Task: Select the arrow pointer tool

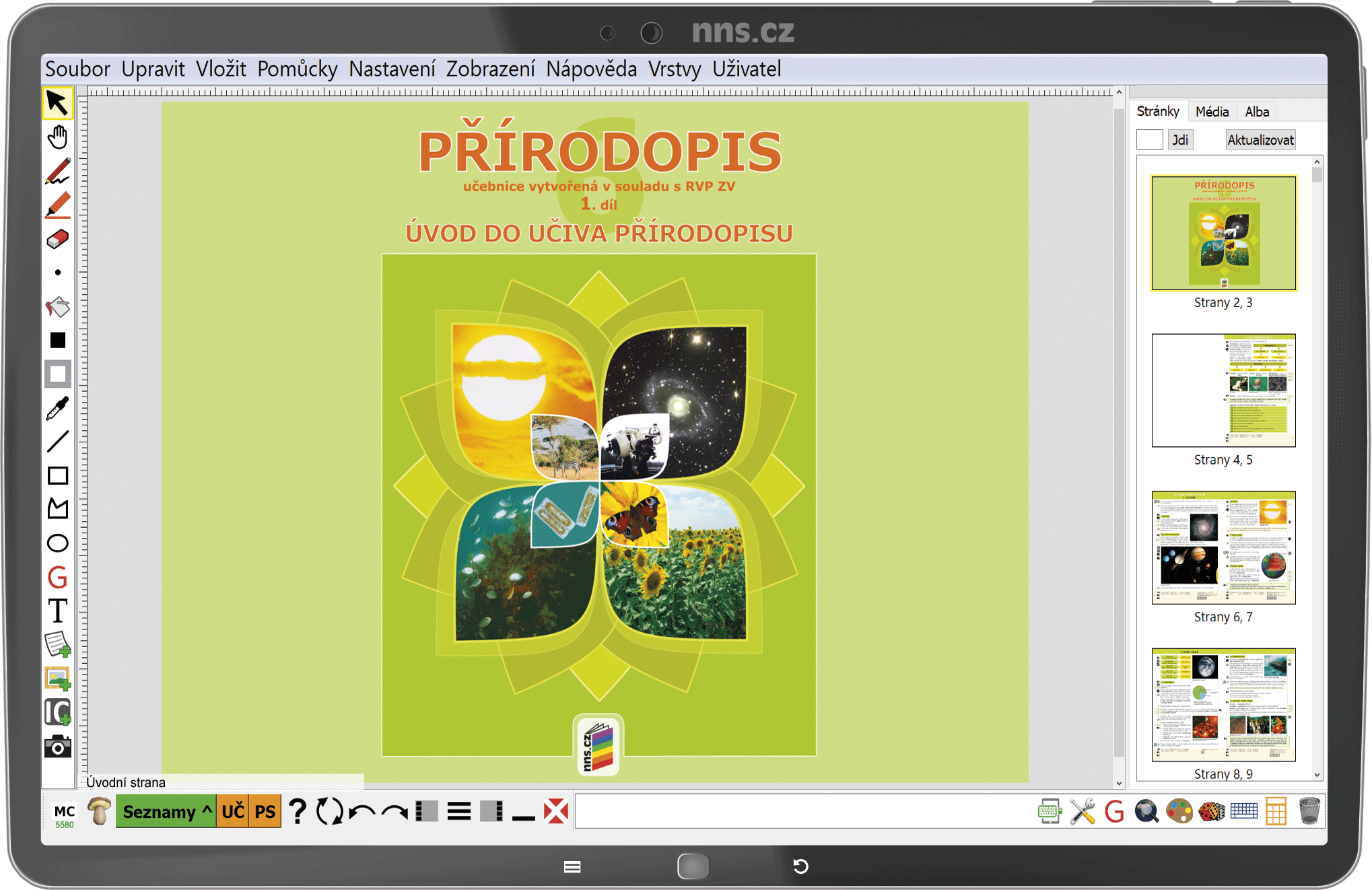Action: point(57,104)
